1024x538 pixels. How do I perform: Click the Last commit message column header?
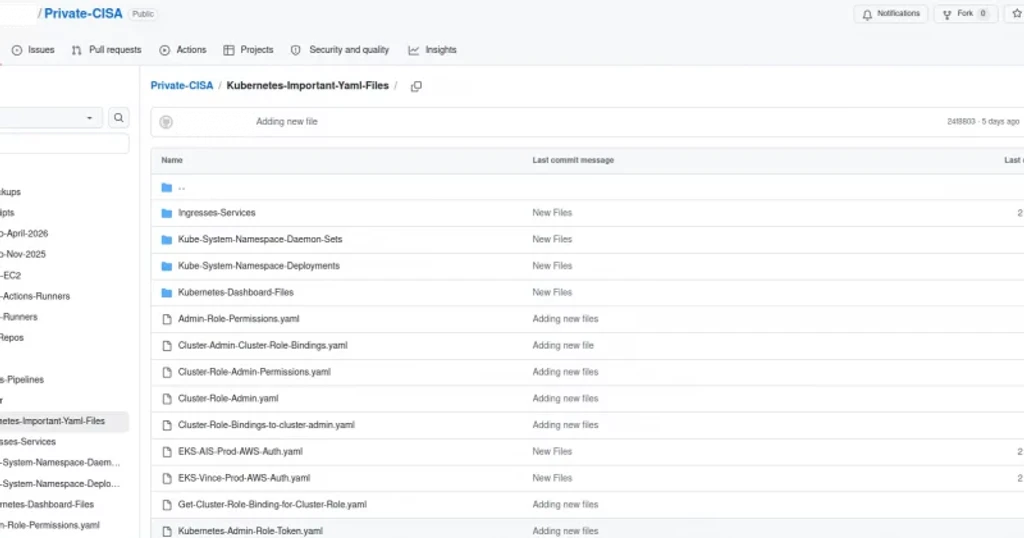[573, 160]
